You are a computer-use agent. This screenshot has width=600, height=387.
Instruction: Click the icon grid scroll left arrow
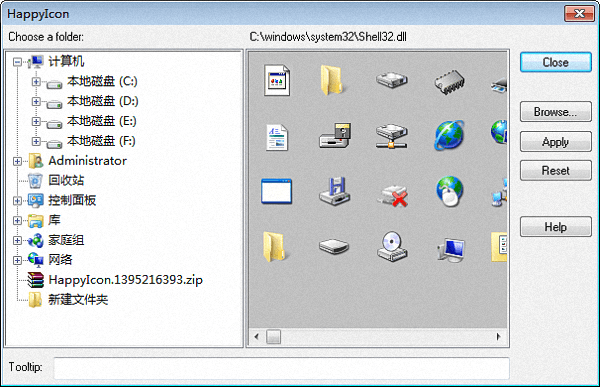[256, 337]
